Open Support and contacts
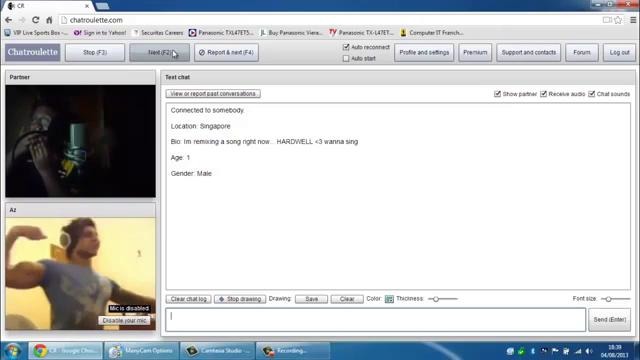 click(529, 53)
